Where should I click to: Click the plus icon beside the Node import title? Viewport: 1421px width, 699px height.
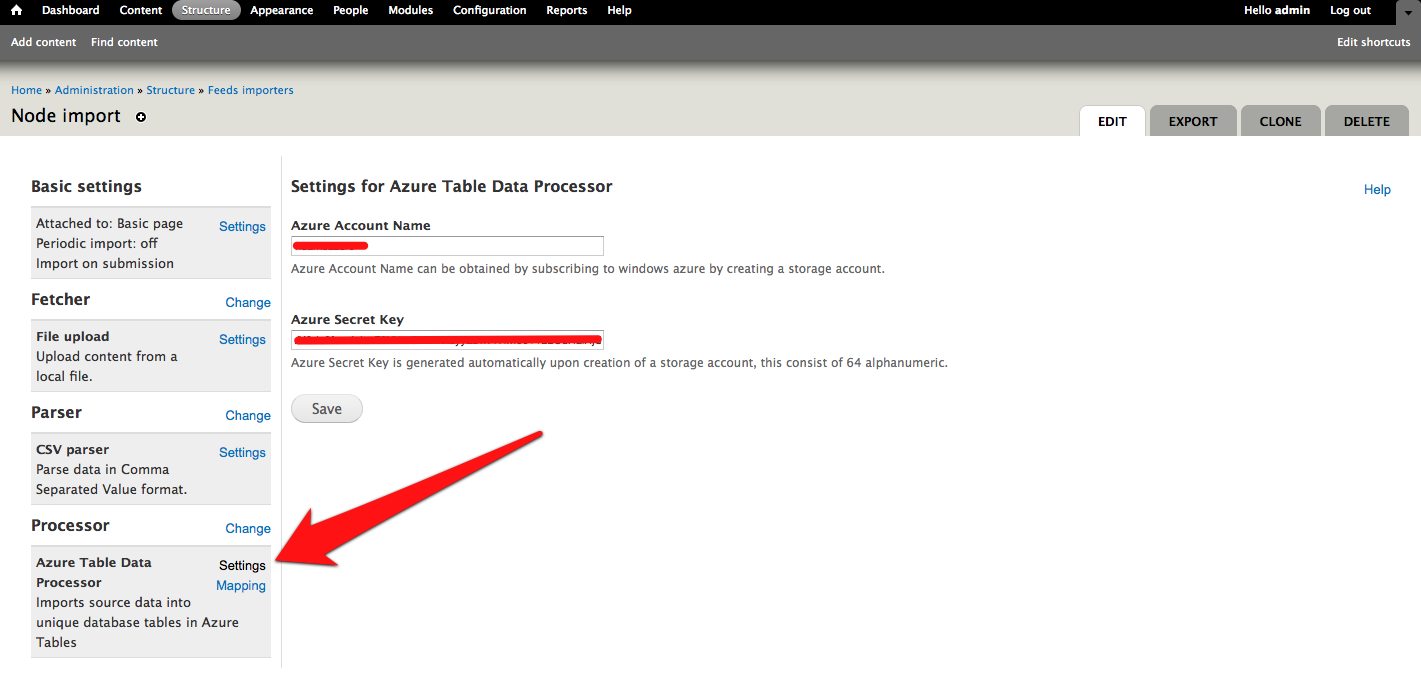(140, 117)
